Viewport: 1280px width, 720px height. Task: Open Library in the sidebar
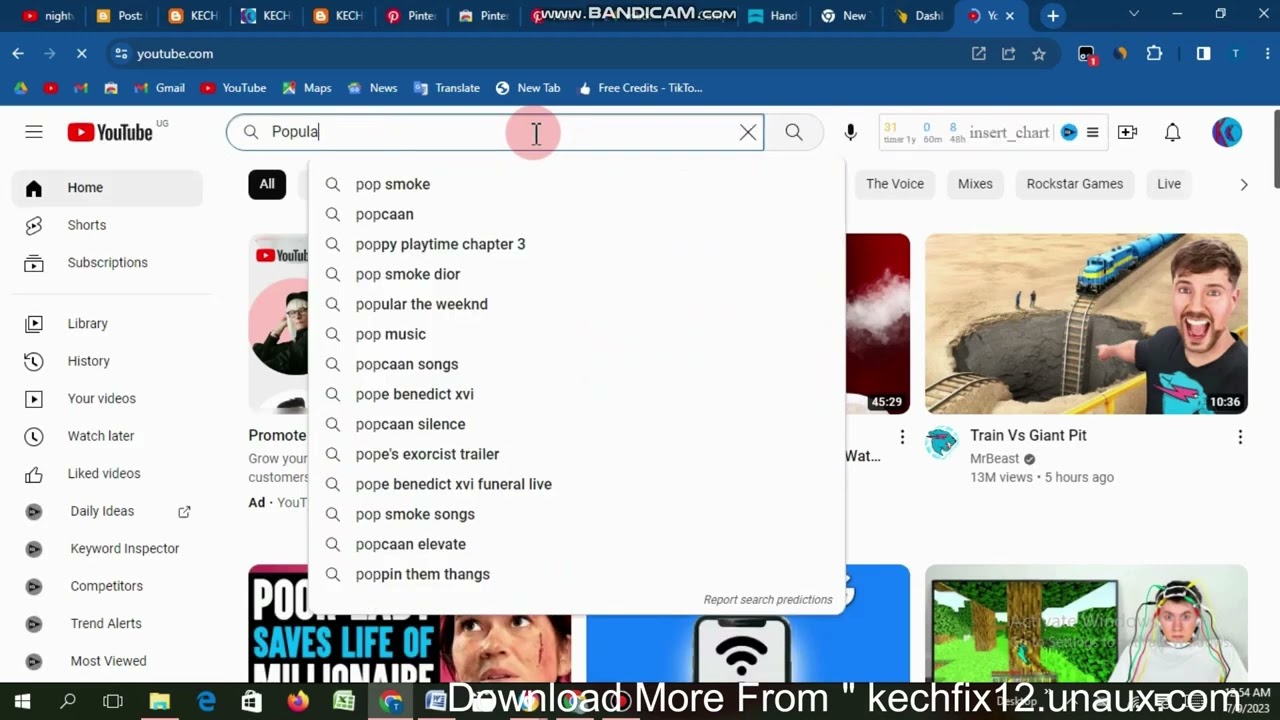107,324
